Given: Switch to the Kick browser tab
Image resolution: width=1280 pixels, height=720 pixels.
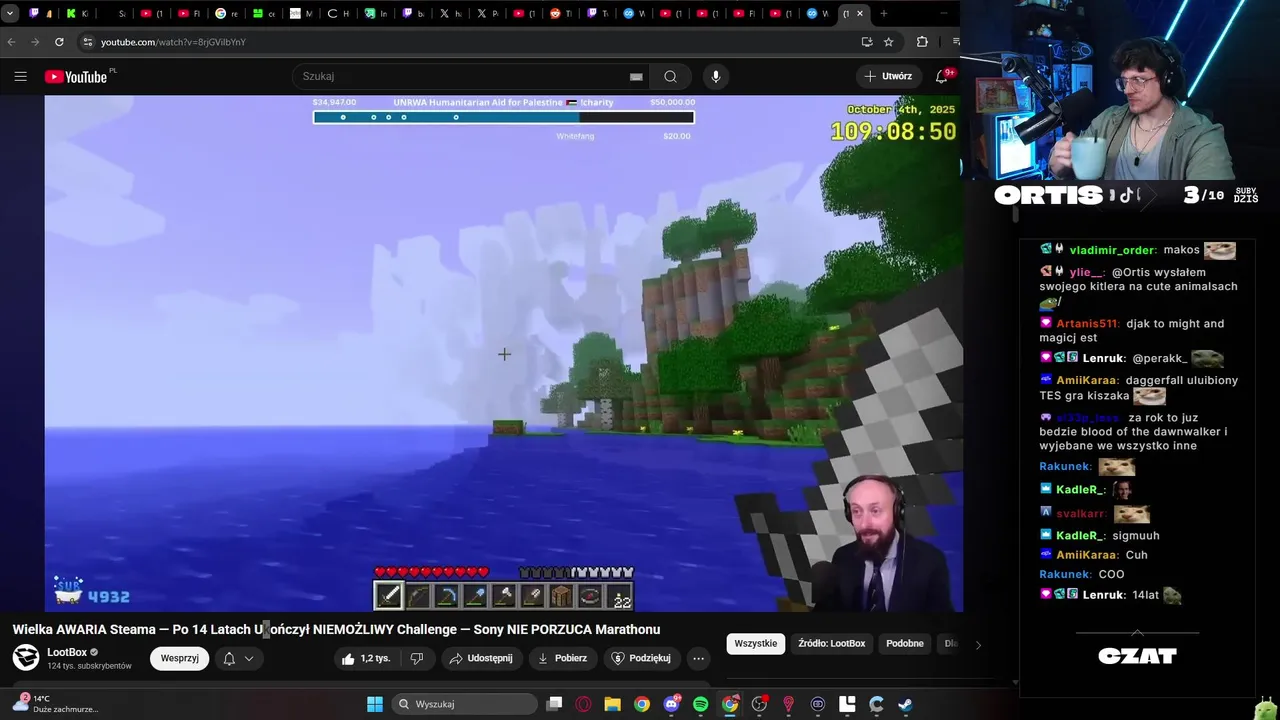Looking at the screenshot, I should 77,13.
